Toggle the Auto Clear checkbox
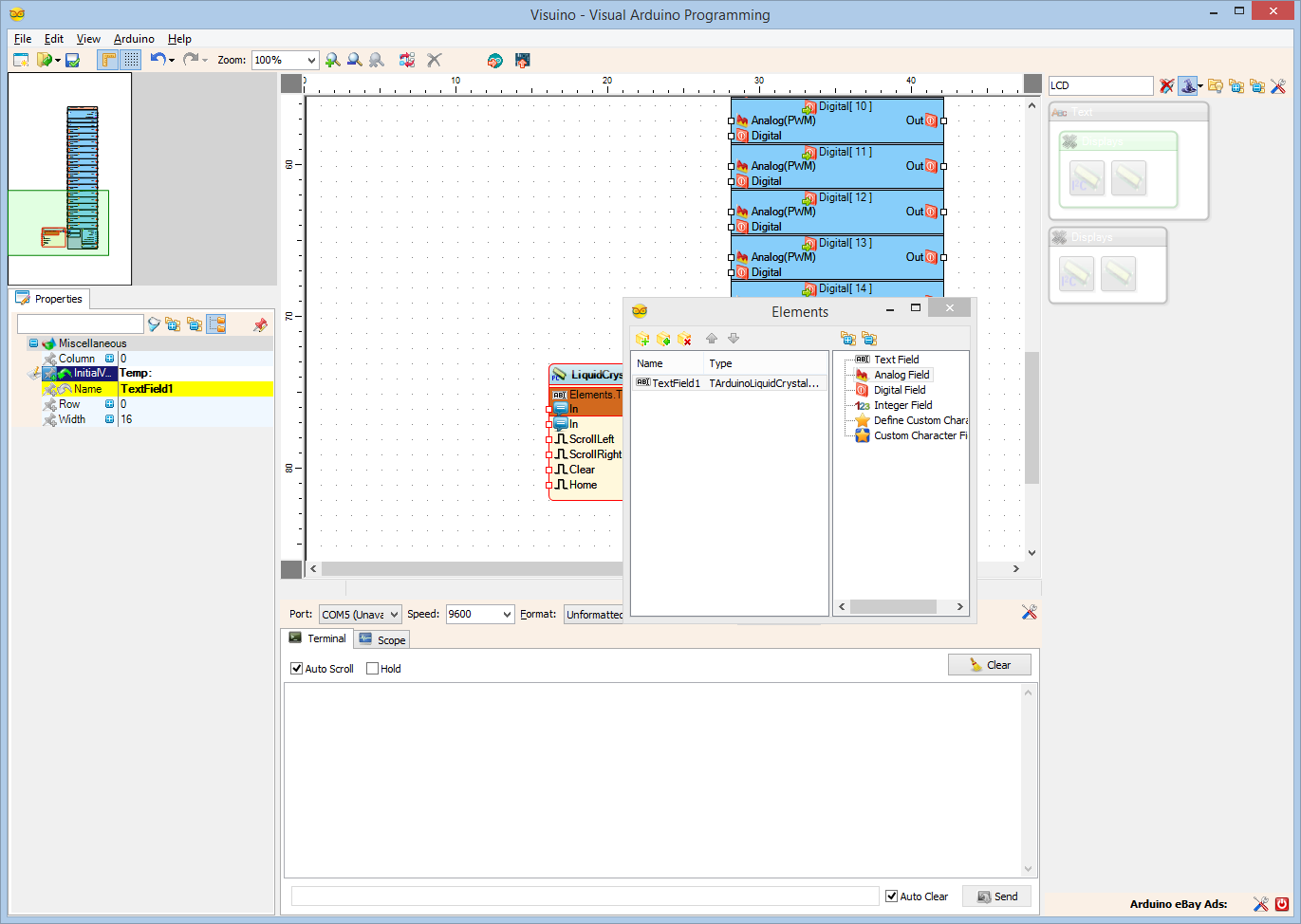 [891, 896]
